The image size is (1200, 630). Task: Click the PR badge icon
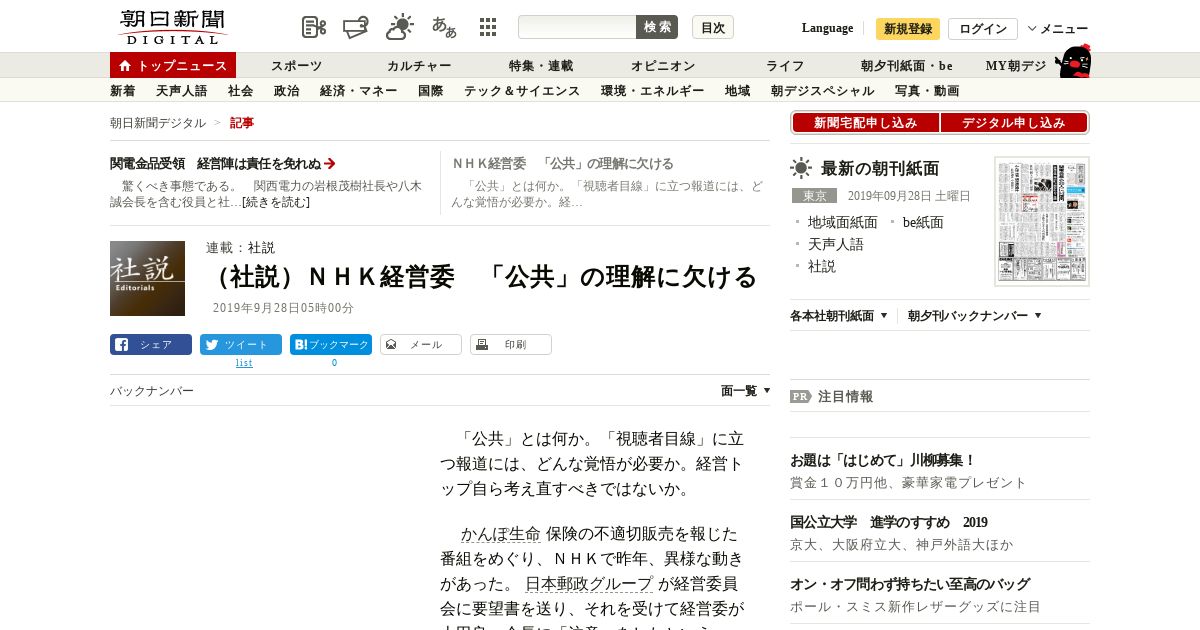click(x=800, y=396)
